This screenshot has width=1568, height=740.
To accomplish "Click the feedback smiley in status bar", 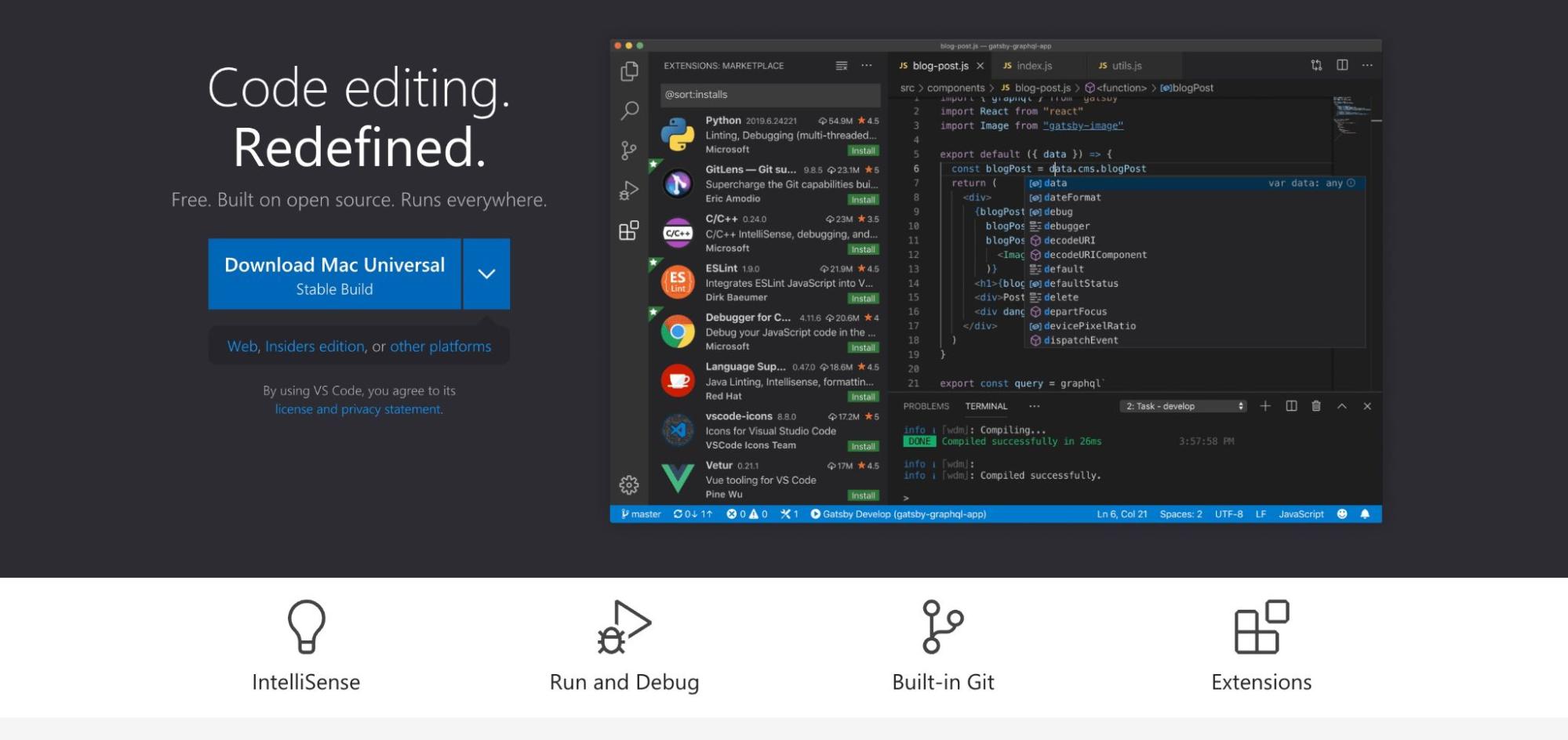I will tap(1342, 514).
